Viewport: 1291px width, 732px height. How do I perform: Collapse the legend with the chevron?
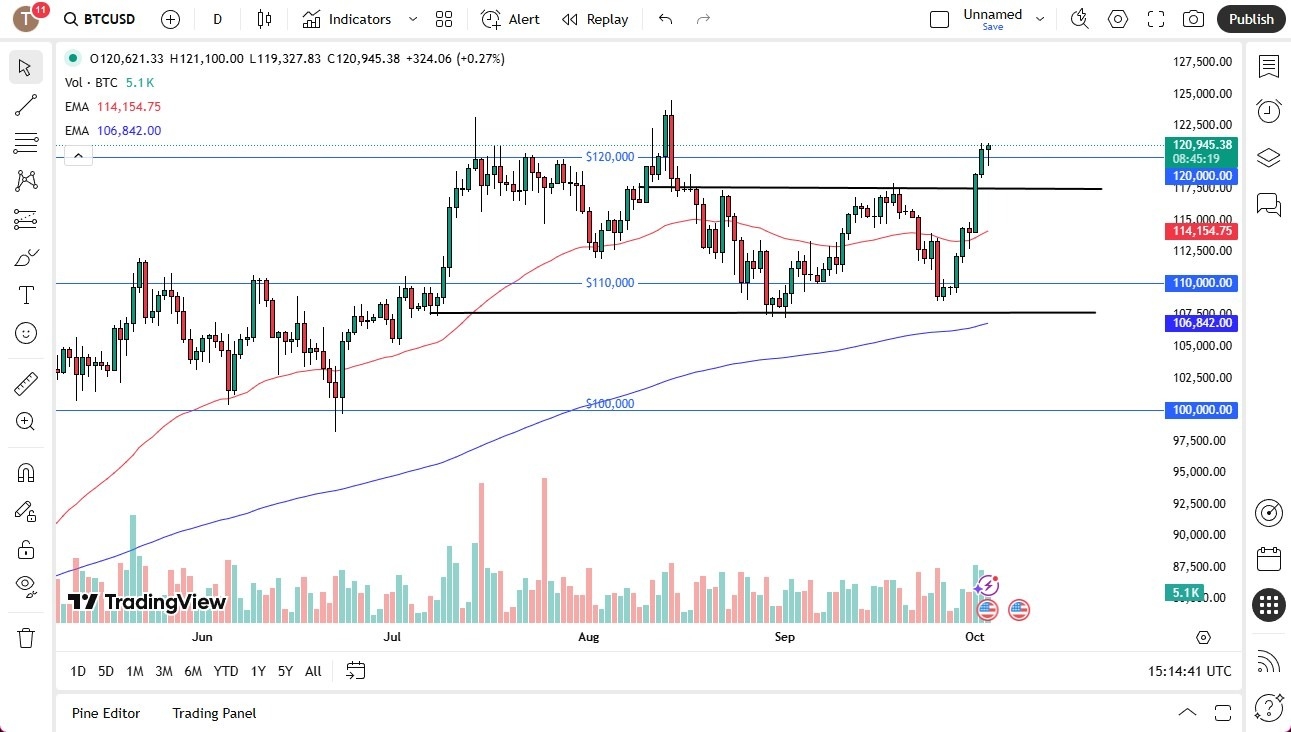click(78, 155)
